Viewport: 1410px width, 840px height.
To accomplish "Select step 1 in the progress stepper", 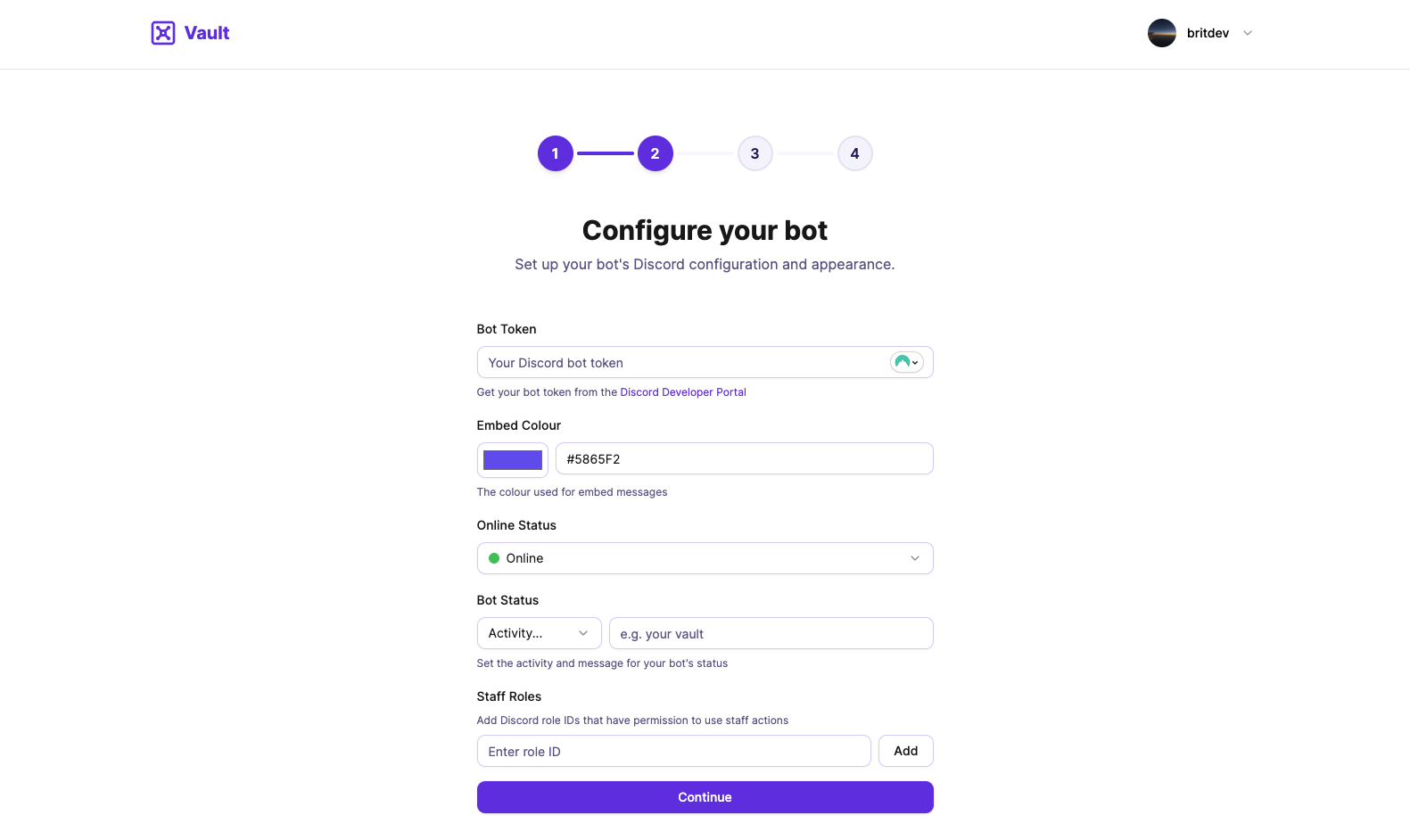I will point(555,152).
